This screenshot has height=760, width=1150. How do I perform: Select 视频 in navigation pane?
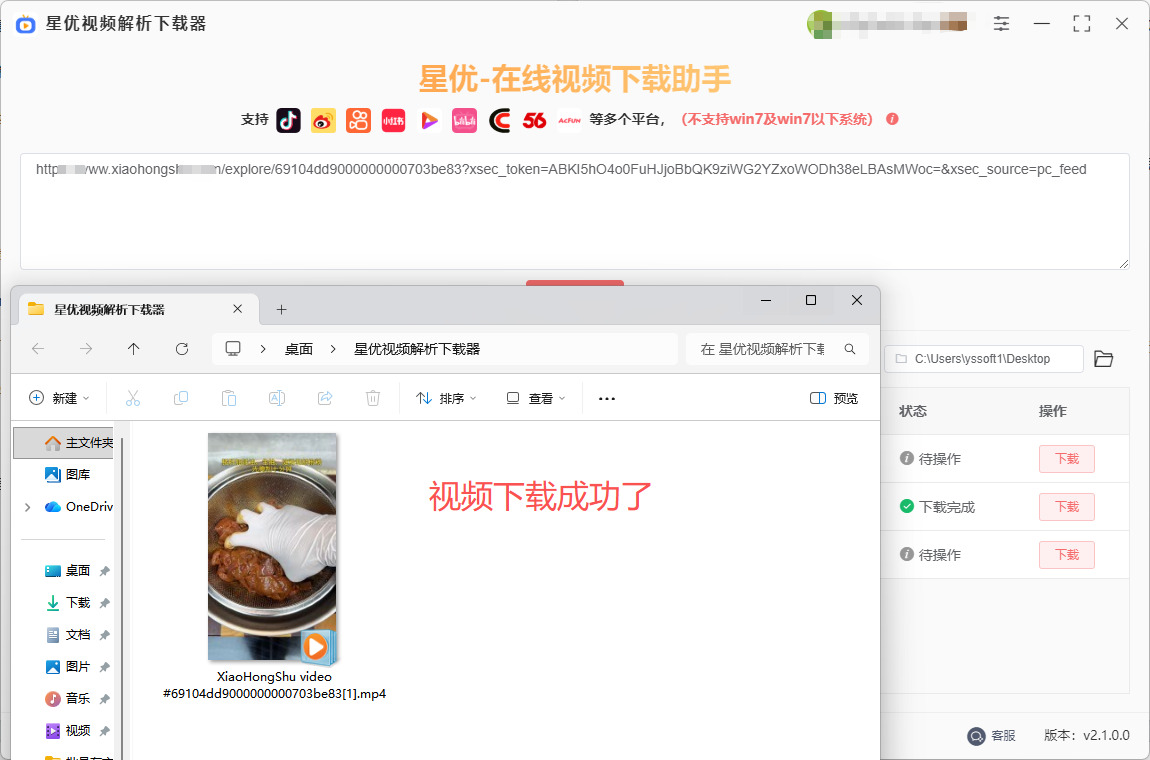tap(67, 731)
